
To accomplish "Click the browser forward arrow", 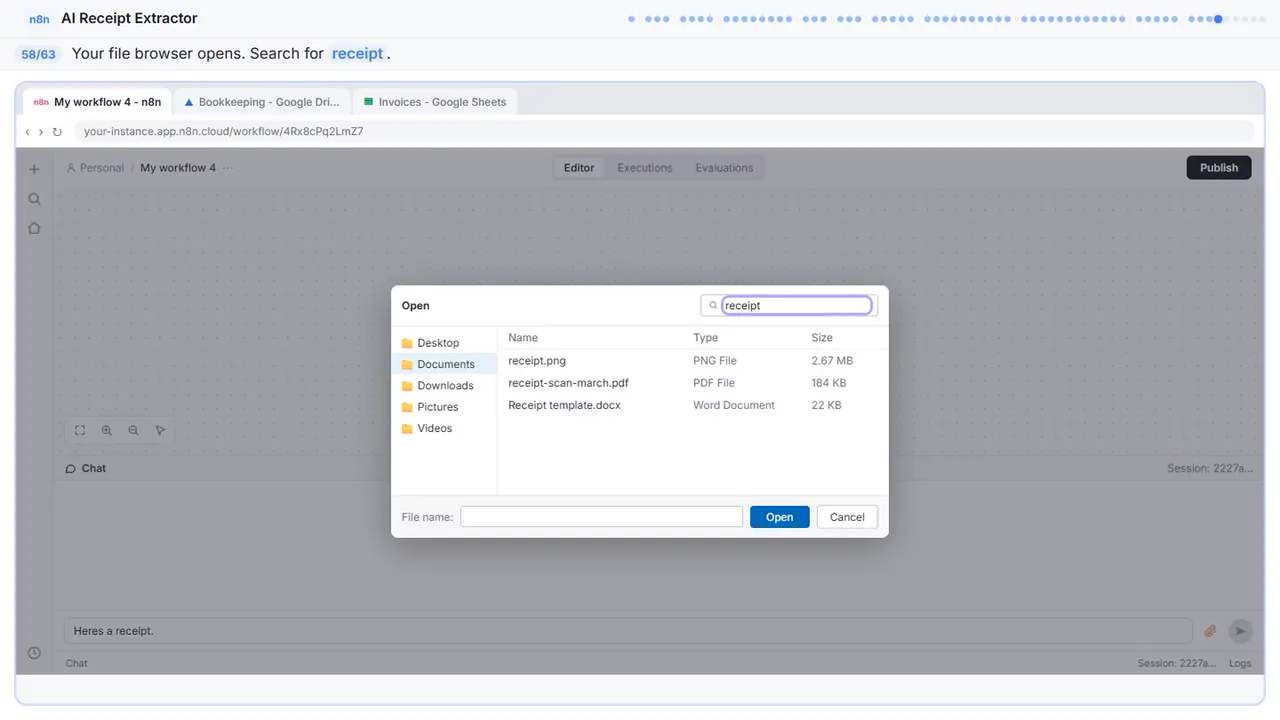I will click(x=41, y=131).
